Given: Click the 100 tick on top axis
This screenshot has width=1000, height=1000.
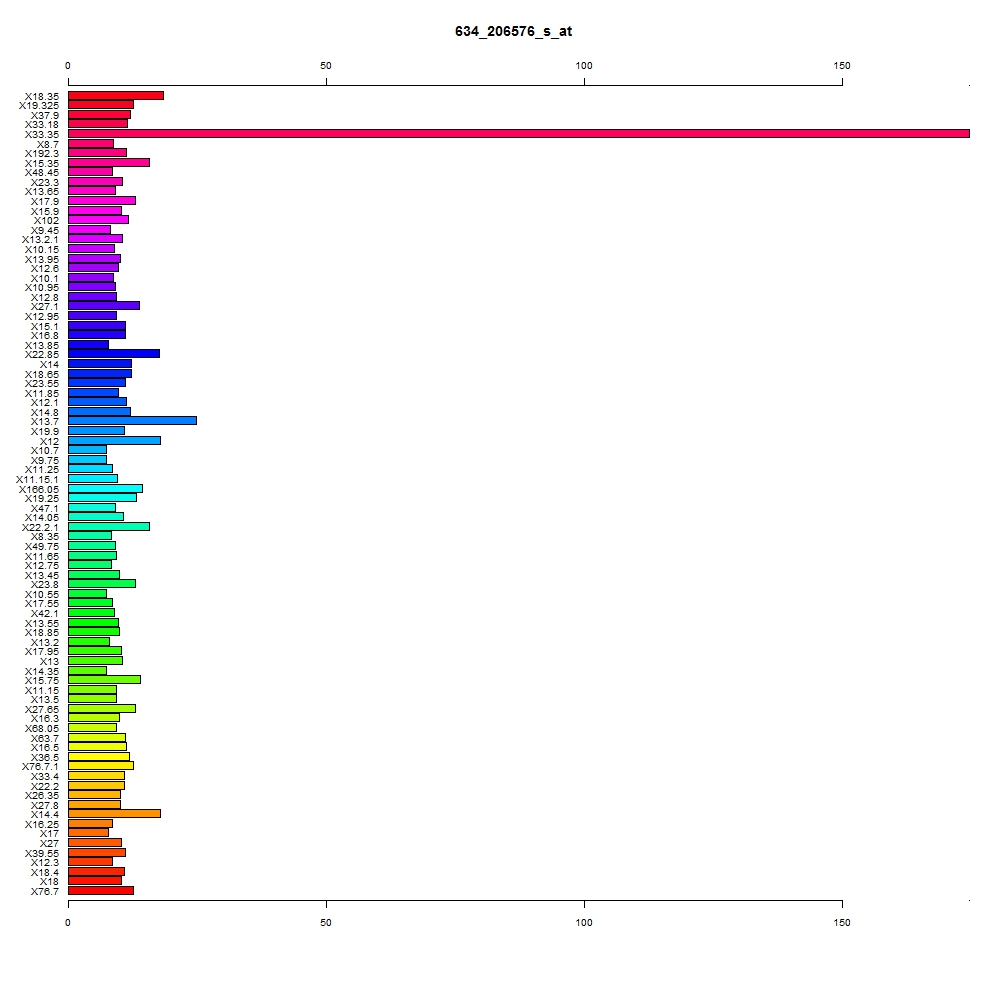Looking at the screenshot, I should pyautogui.click(x=584, y=66).
